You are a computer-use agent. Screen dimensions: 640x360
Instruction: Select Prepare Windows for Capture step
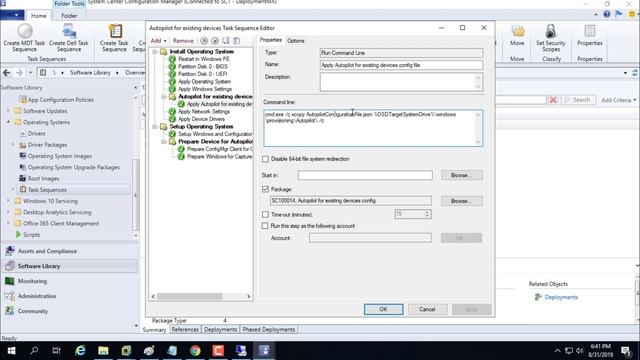220,157
